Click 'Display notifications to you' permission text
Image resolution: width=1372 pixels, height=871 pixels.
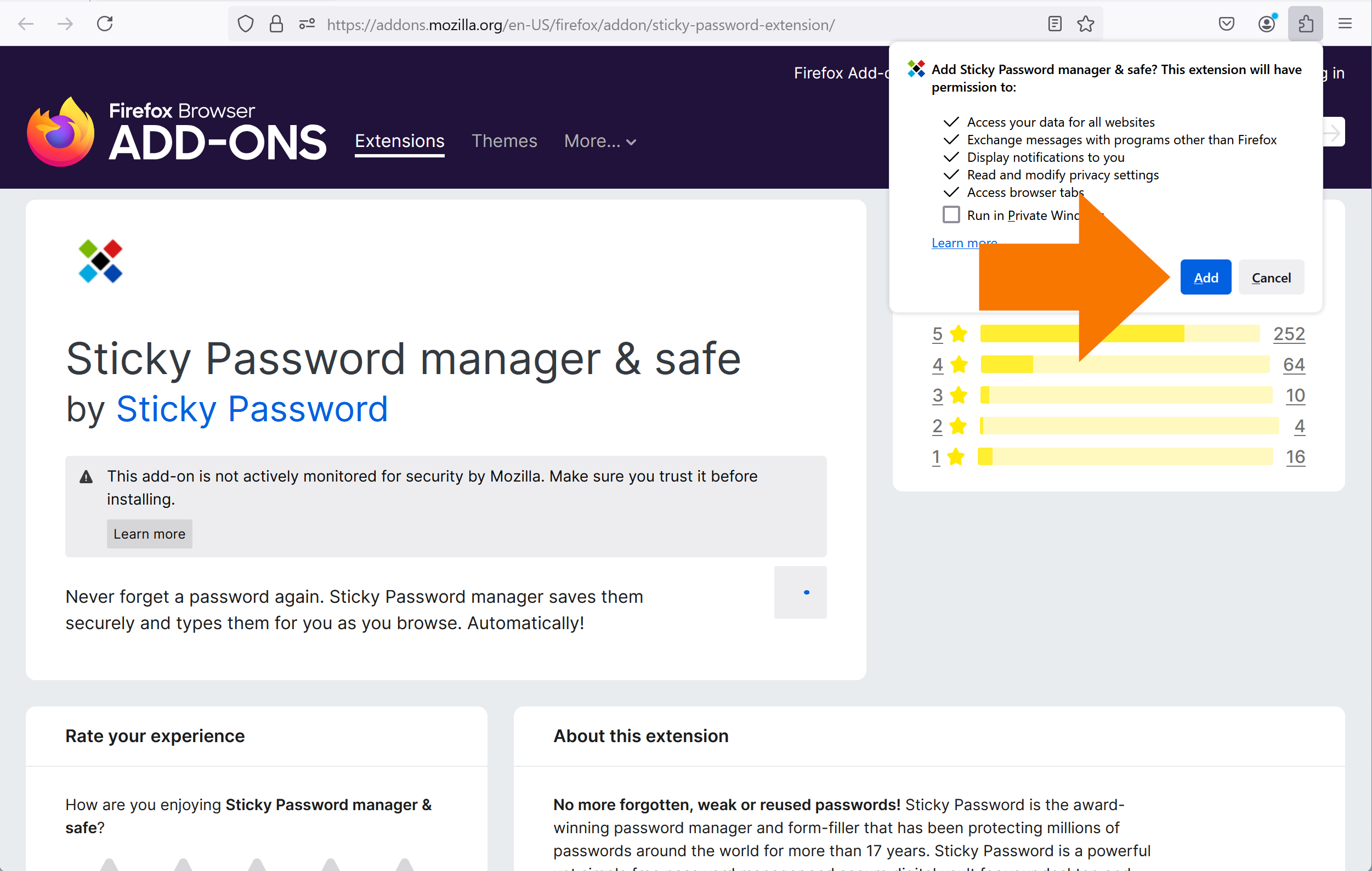point(1046,157)
